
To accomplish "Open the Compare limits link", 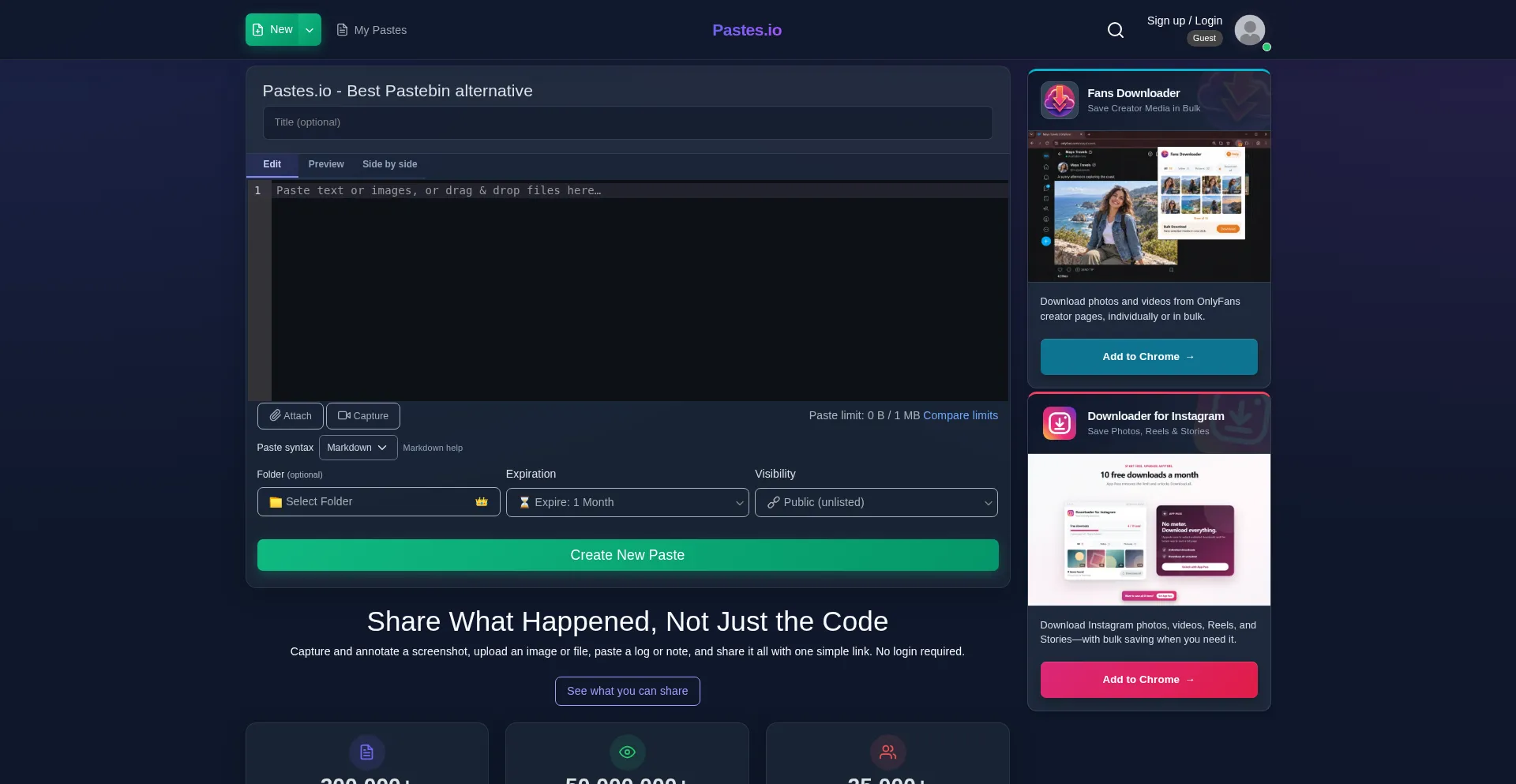I will pyautogui.click(x=960, y=415).
